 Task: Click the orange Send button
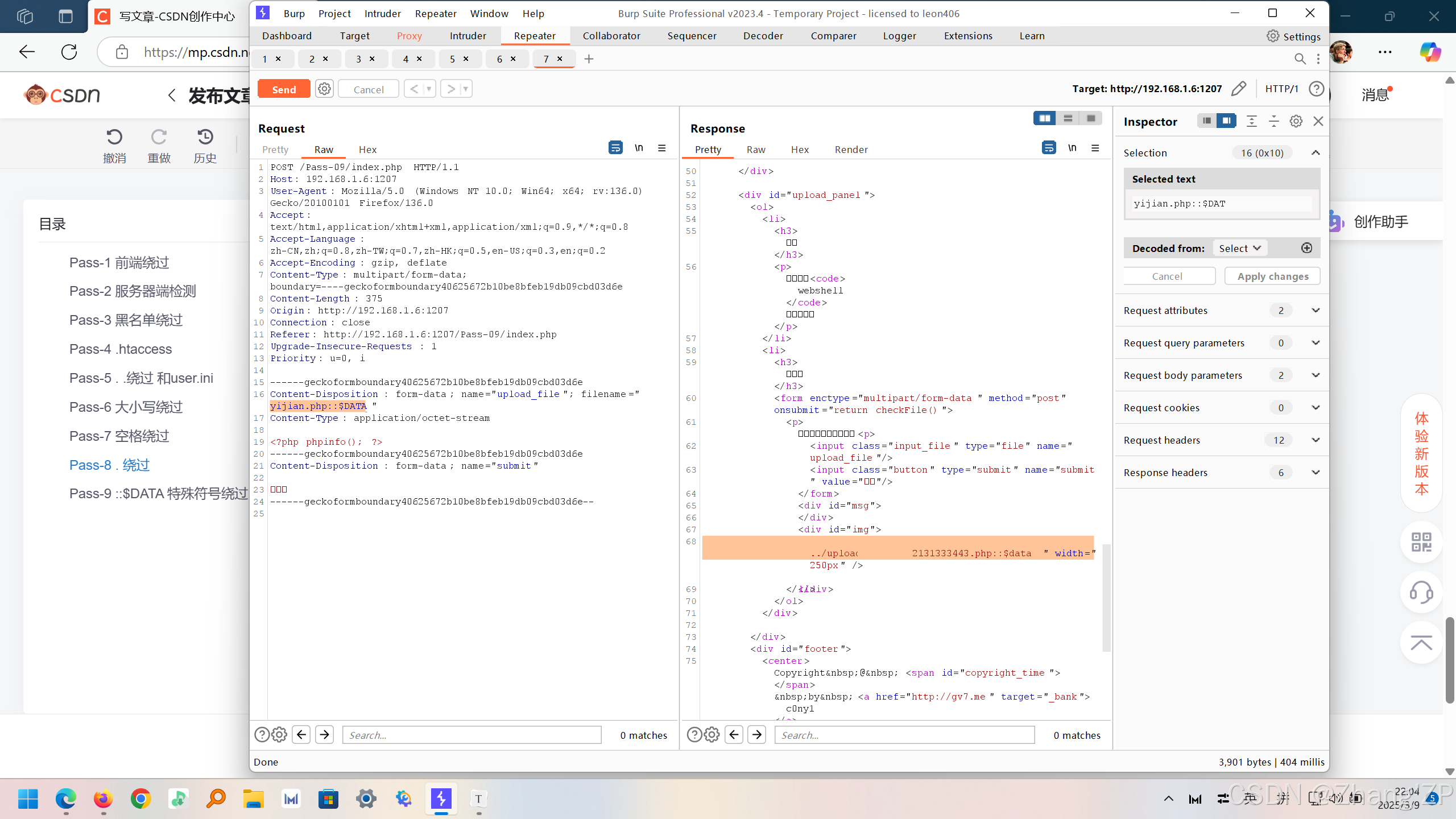click(284, 89)
